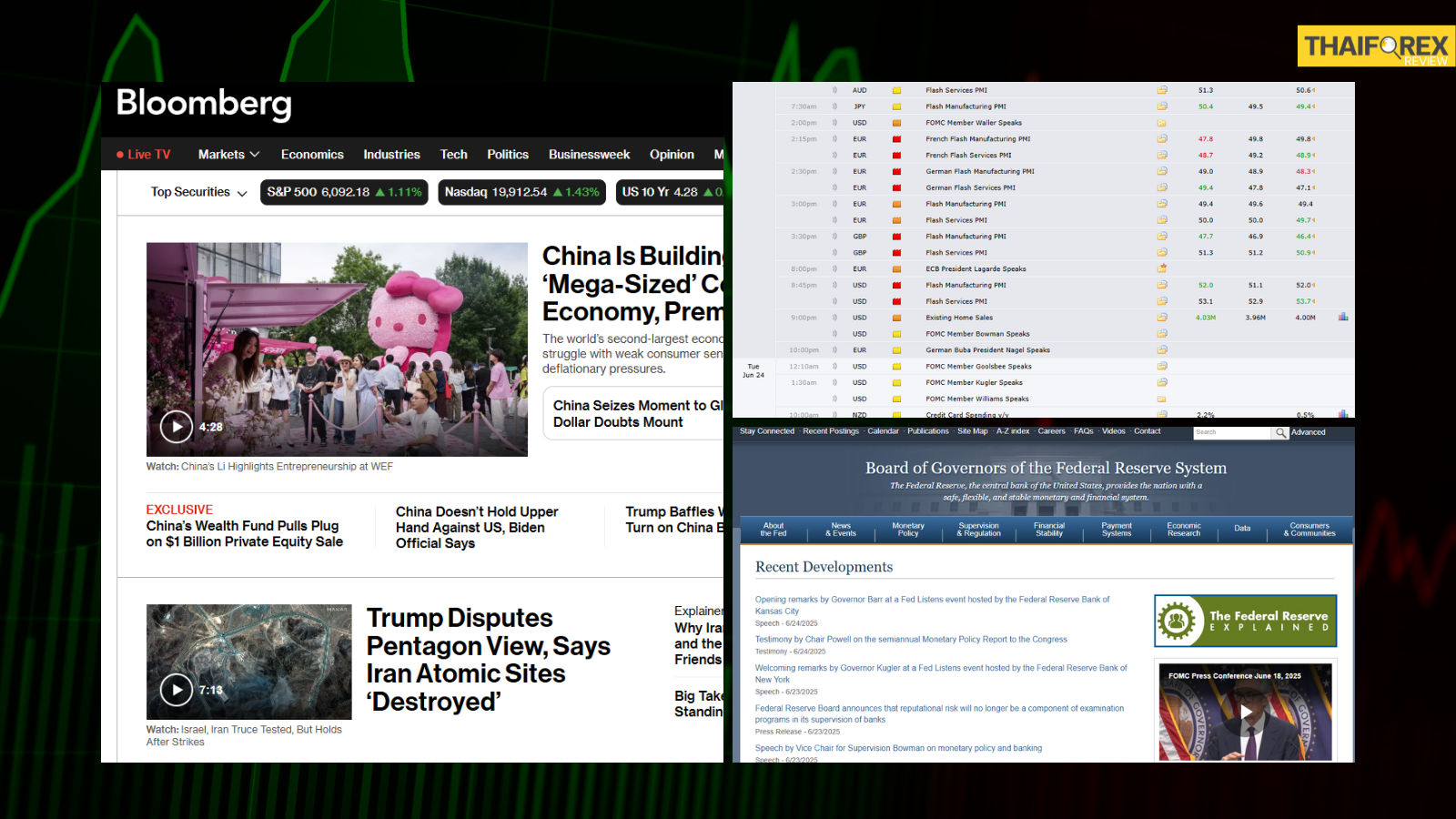The height and width of the screenshot is (819, 1456).
Task: Open the Existing Home Sales graph icon
Action: [1343, 317]
